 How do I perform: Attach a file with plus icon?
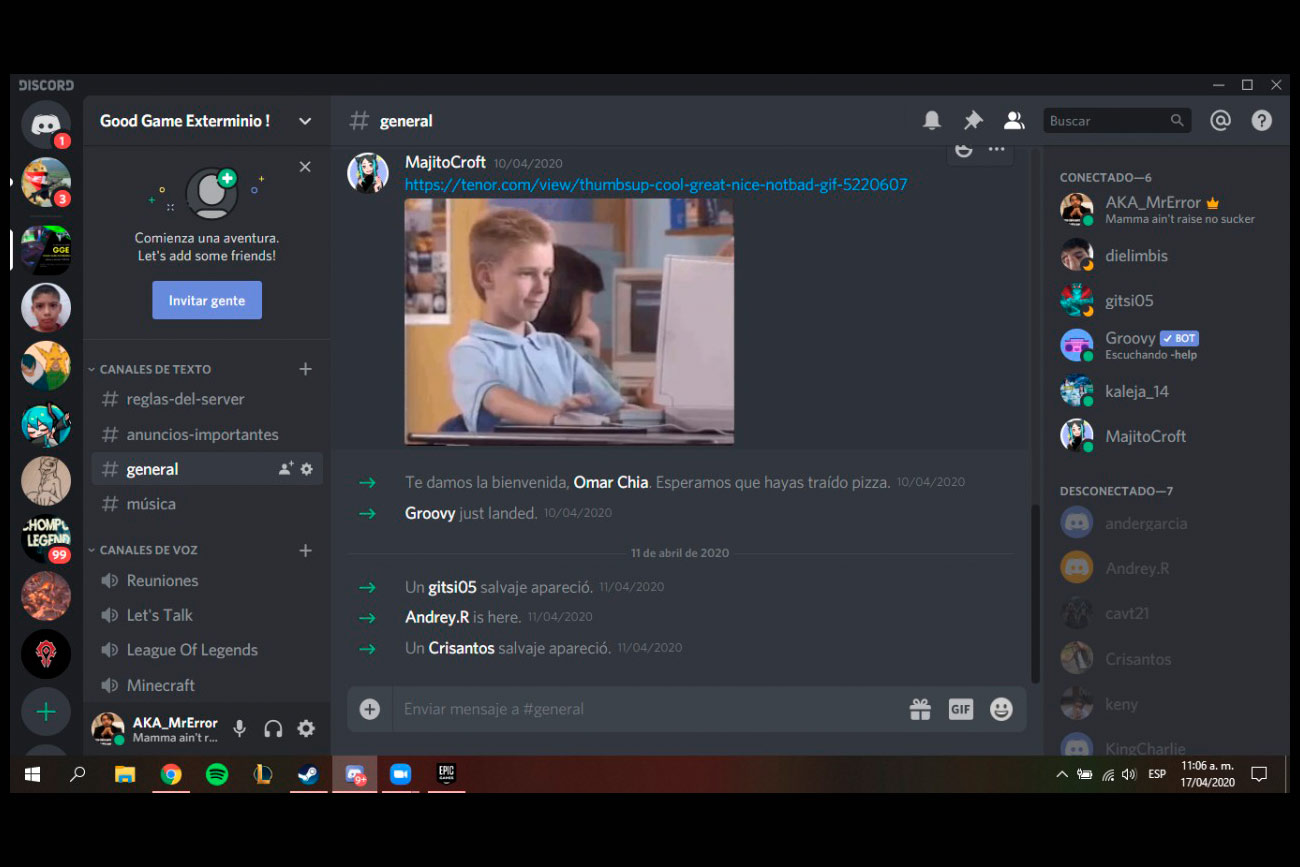point(370,709)
